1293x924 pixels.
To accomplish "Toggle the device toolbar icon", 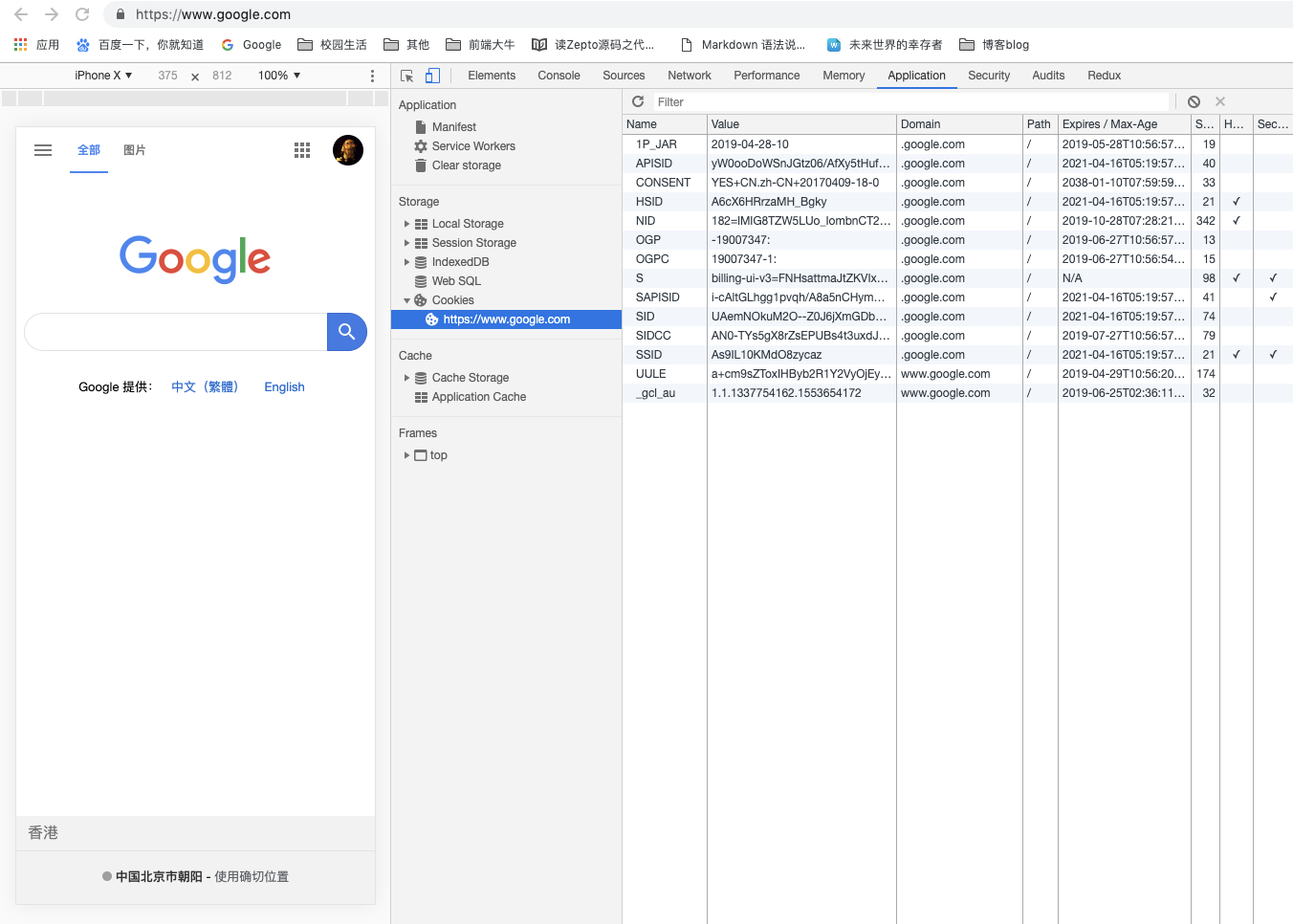I will coord(432,76).
